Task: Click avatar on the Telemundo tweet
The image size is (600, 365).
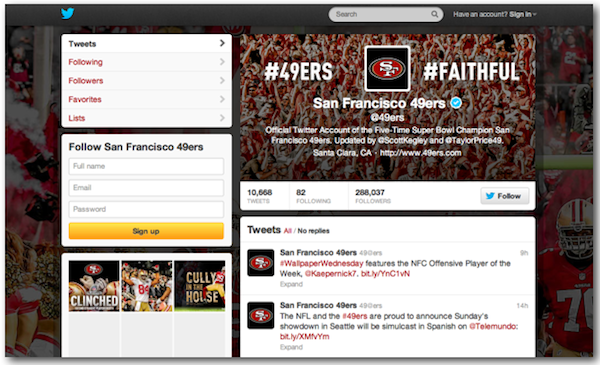Action: [261, 316]
